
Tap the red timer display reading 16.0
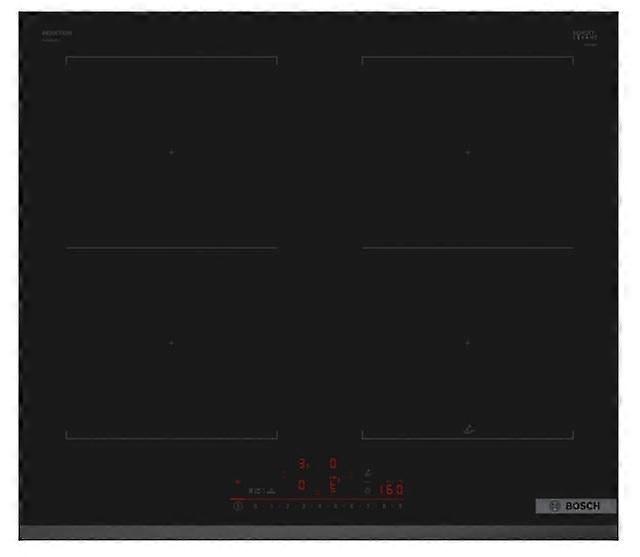click(390, 490)
